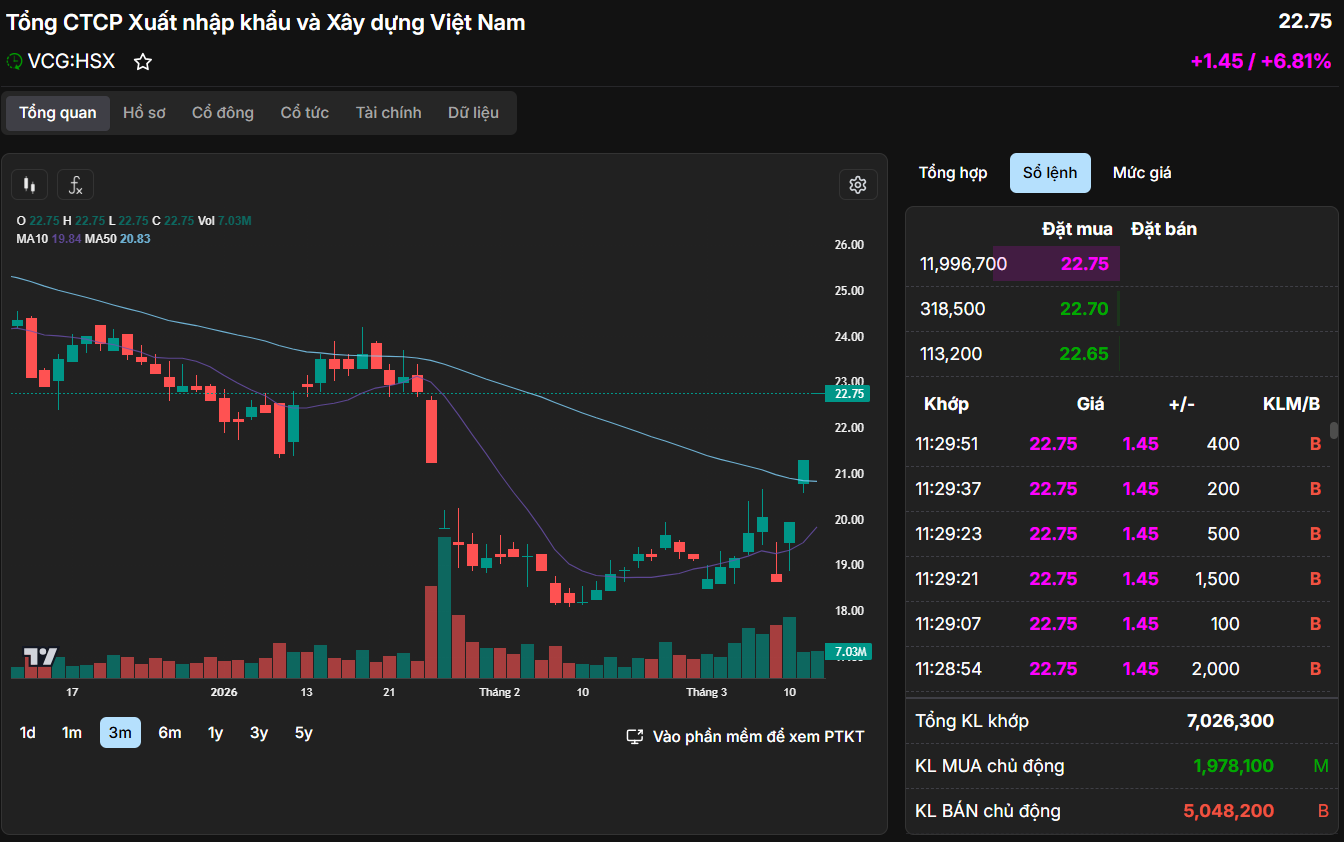Screen dimensions: 1344x842
Task: Open Vào phần mềm để xem PTKT
Action: click(x=758, y=737)
